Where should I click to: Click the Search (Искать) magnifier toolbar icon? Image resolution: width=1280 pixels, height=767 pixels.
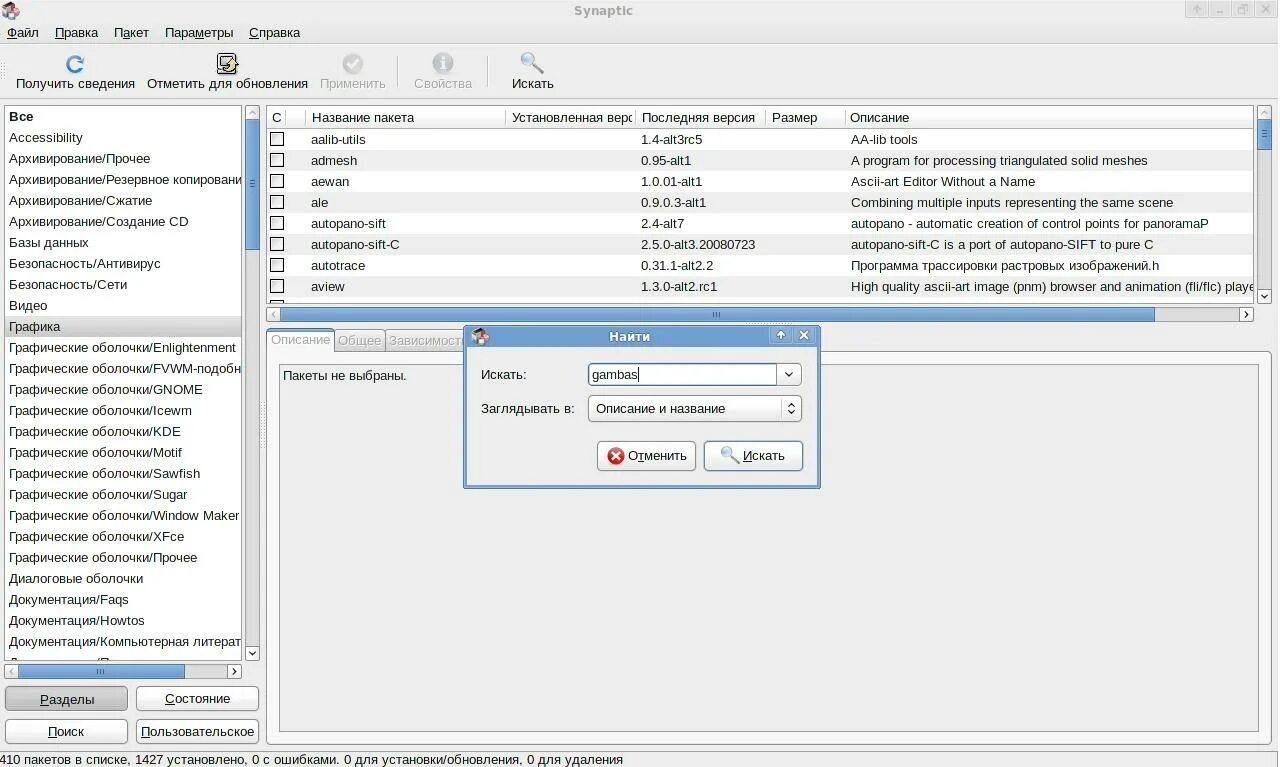pos(532,63)
